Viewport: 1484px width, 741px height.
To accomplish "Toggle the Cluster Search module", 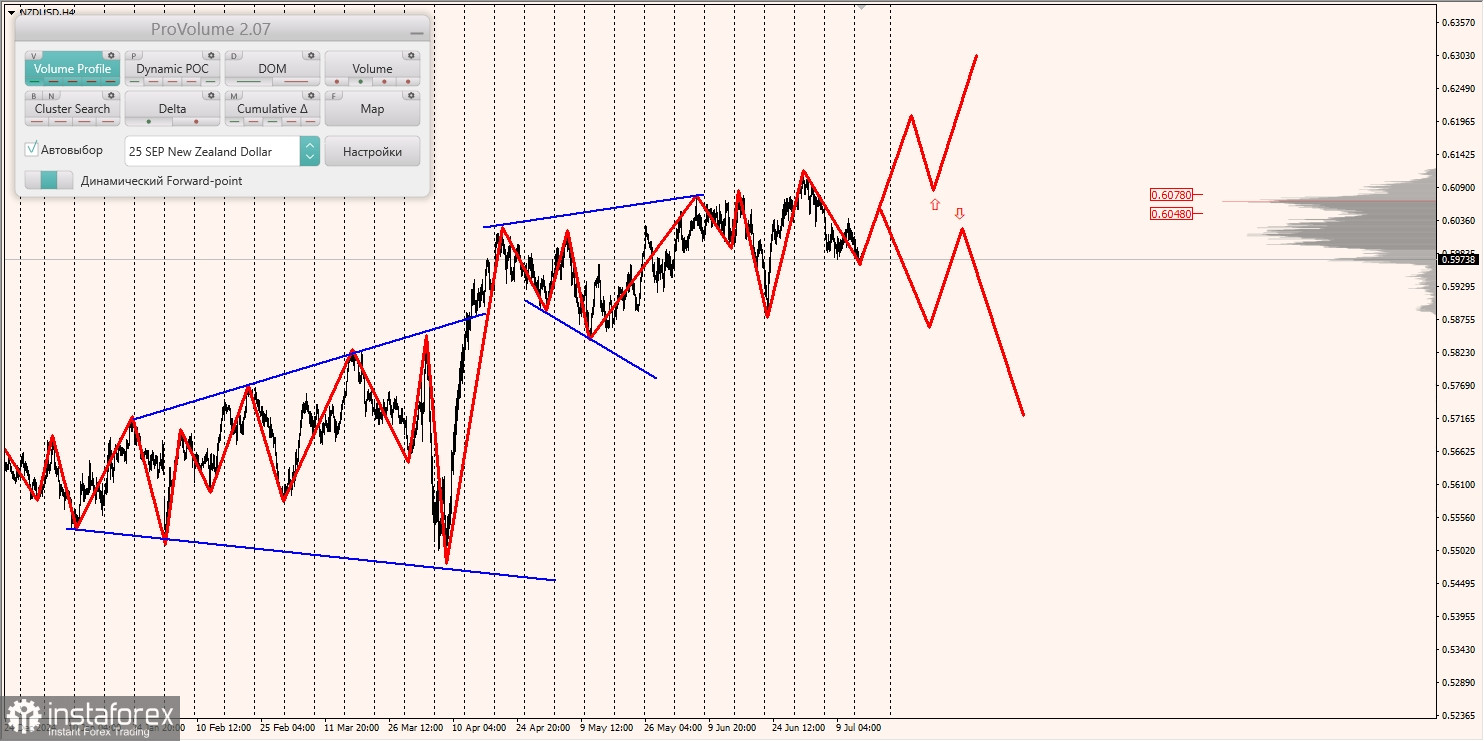I will [72, 108].
